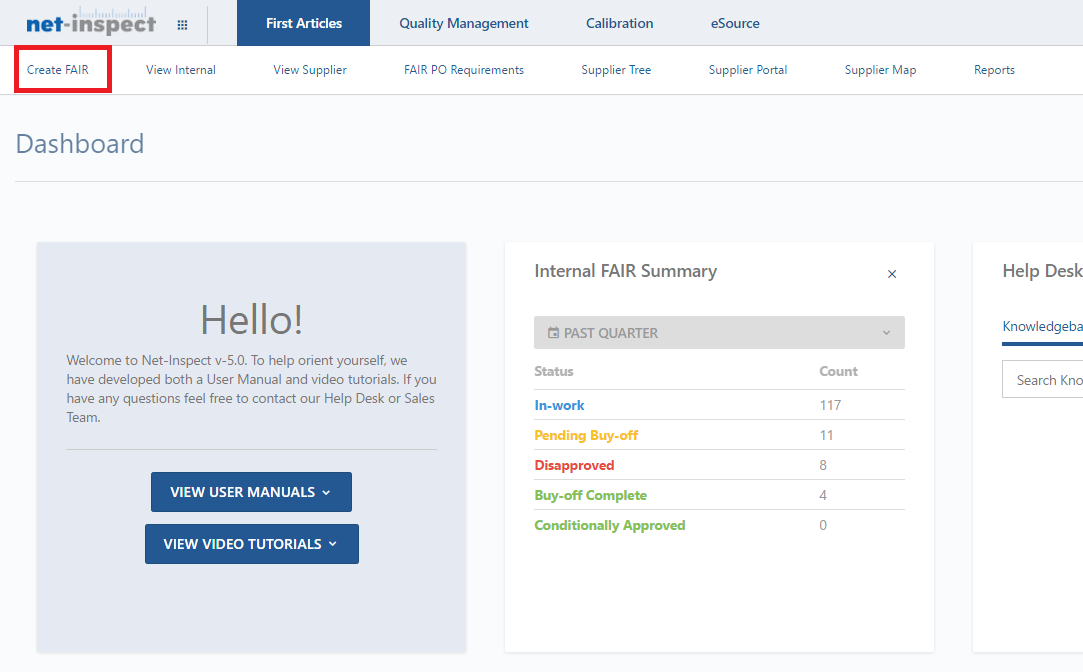Open Pending Buy-off status link
This screenshot has width=1083, height=672.
tap(586, 435)
